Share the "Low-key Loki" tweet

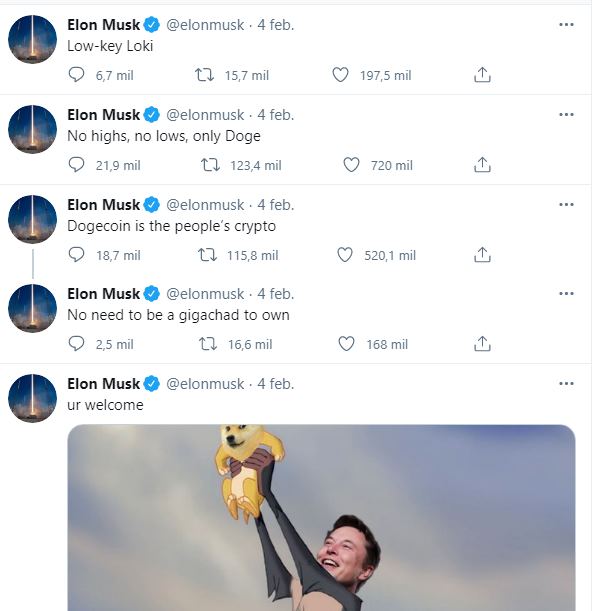pyautogui.click(x=482, y=75)
